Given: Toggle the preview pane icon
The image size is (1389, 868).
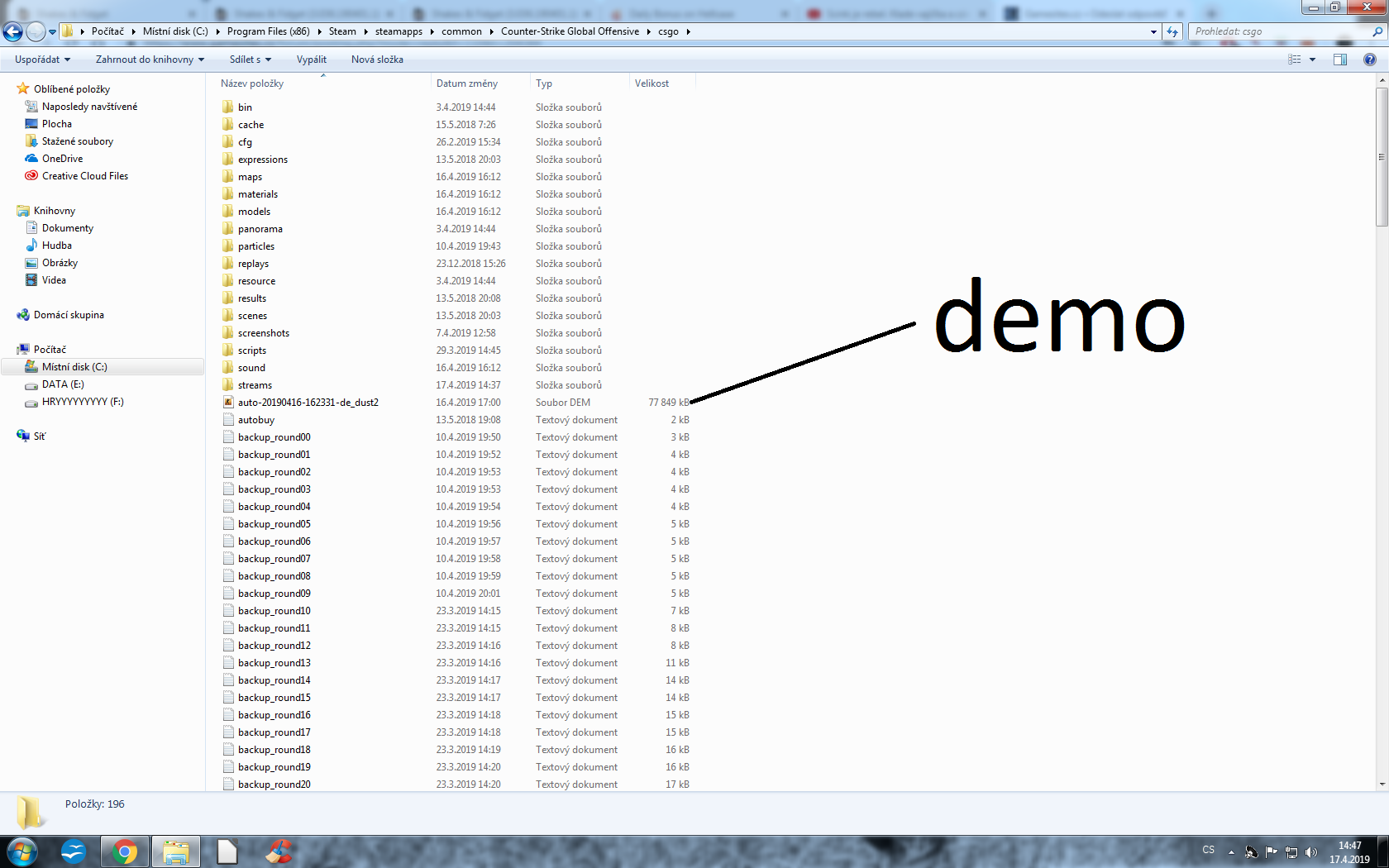Looking at the screenshot, I should 1339,60.
